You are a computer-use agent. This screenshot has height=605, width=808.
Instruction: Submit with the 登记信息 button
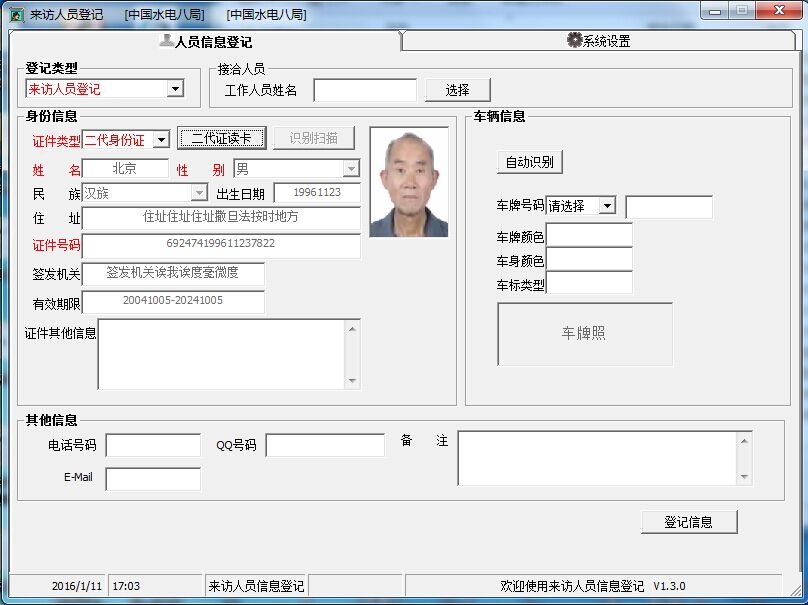(688, 522)
